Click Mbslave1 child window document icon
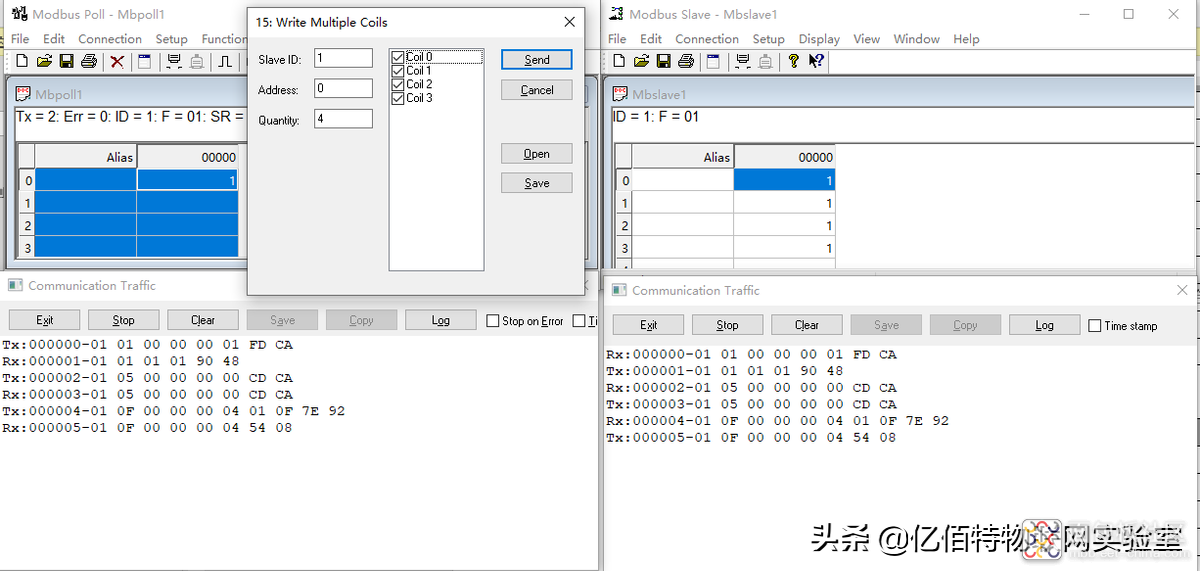 tap(620, 94)
